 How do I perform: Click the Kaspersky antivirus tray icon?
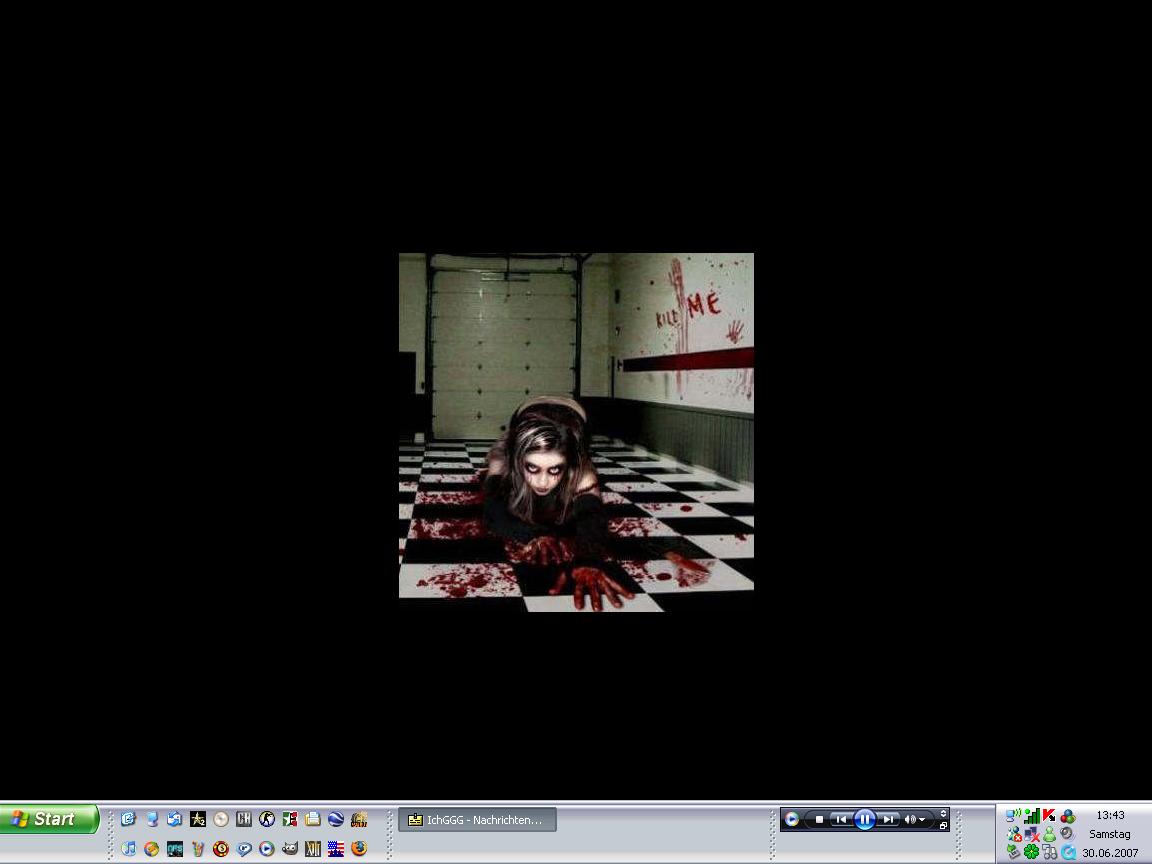(1049, 815)
